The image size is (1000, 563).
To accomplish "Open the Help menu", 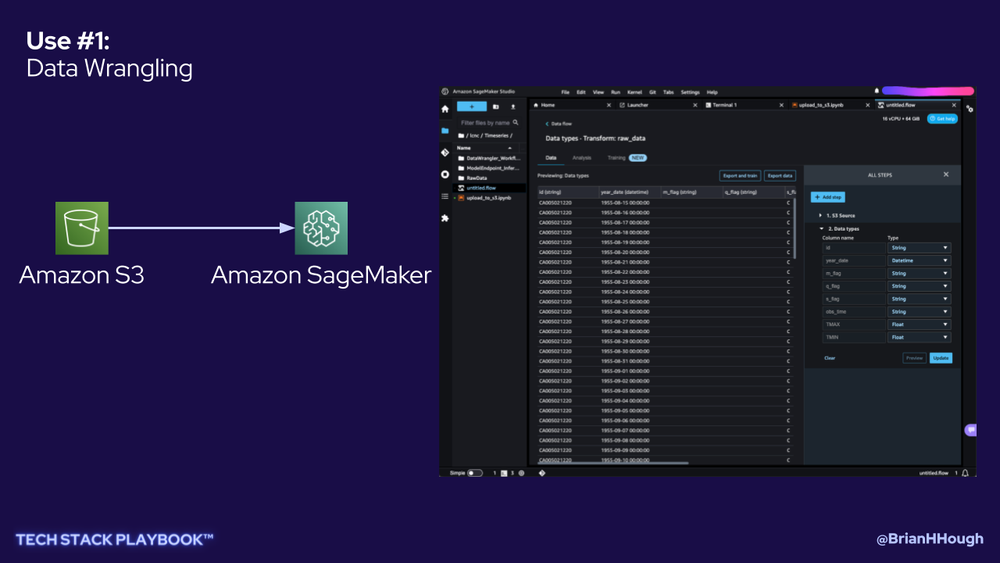I will 712,92.
